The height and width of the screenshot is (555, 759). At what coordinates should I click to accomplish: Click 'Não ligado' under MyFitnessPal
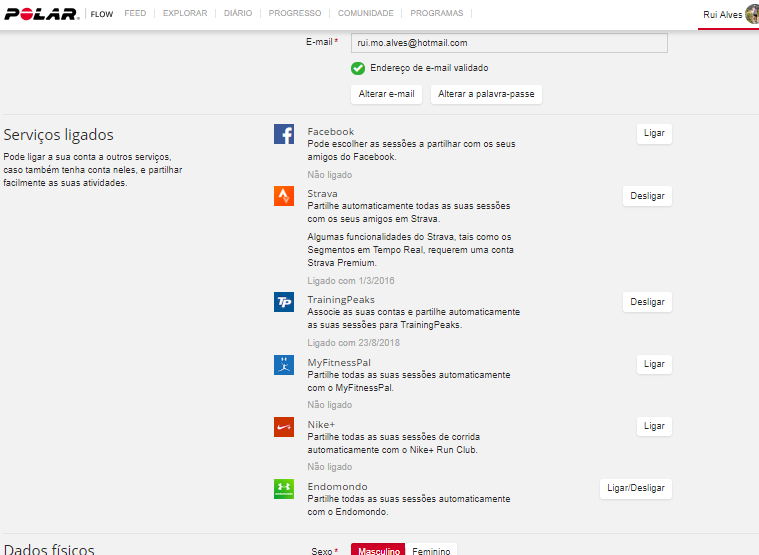pos(330,405)
